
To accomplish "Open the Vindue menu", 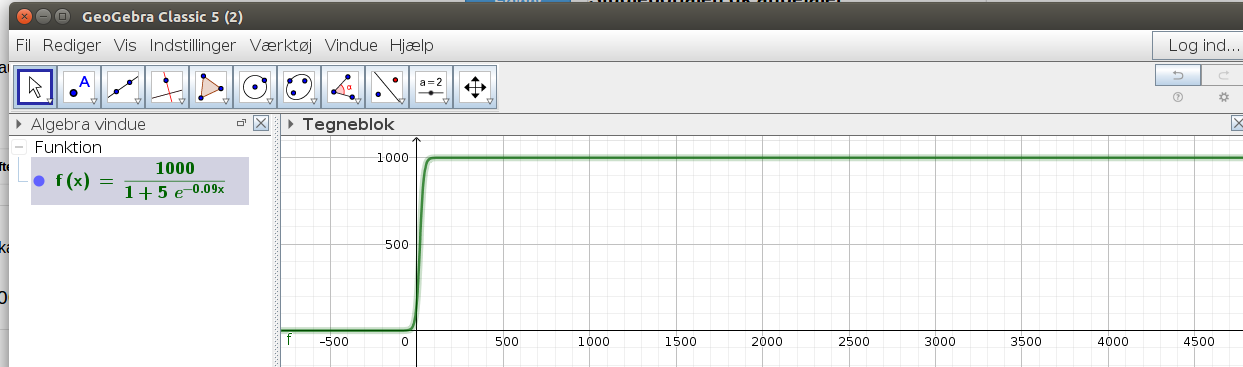I will pyautogui.click(x=352, y=45).
